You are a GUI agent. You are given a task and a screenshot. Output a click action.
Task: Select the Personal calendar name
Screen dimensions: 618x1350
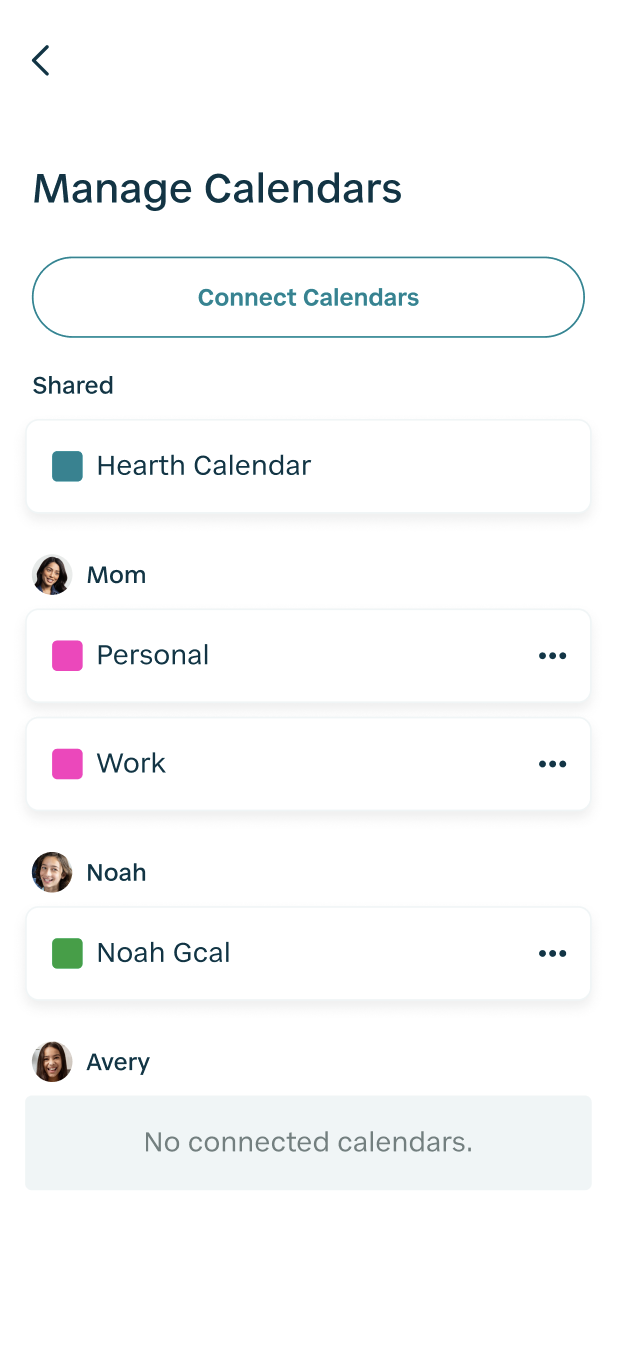coord(153,656)
